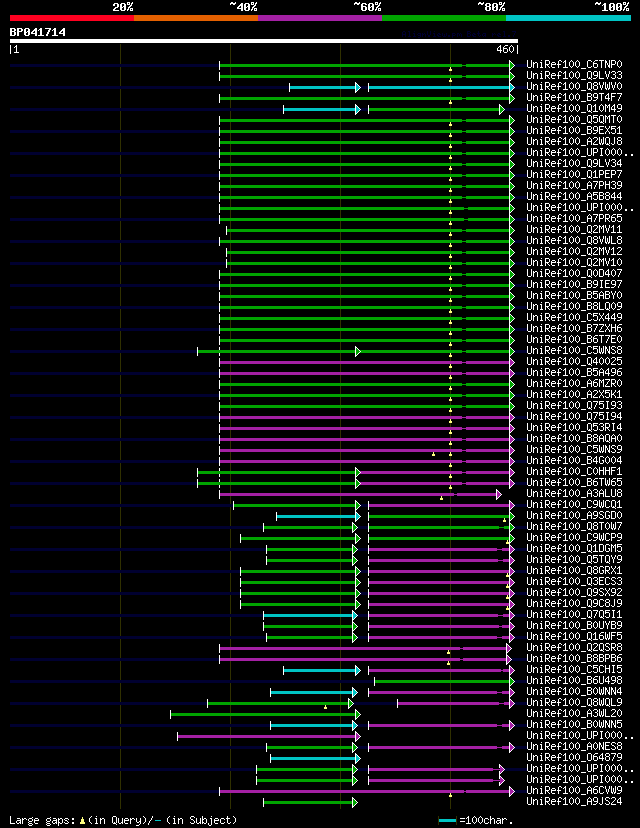
Task: Select the UniRef100_A7PH39 label
Action: [x=574, y=185]
